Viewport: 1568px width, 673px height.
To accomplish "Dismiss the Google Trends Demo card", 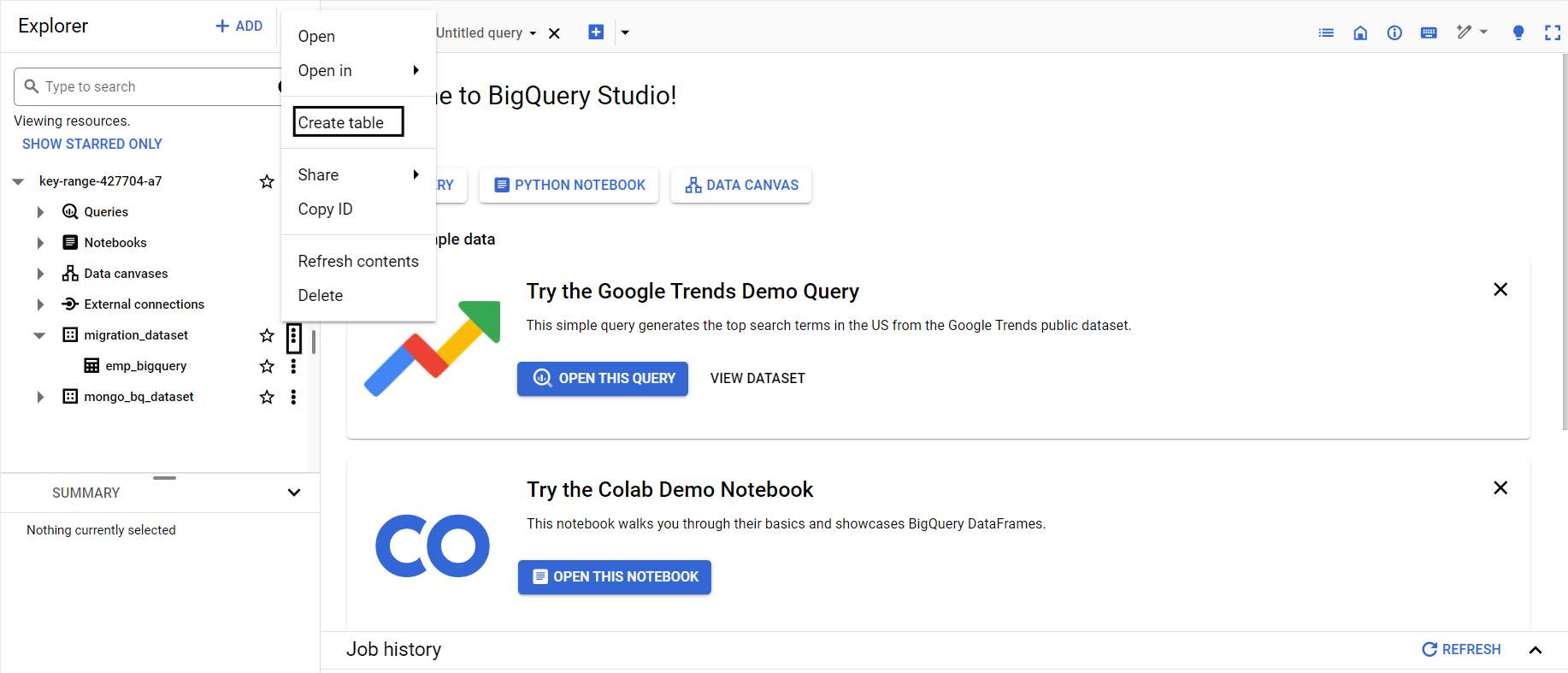I will point(1500,290).
